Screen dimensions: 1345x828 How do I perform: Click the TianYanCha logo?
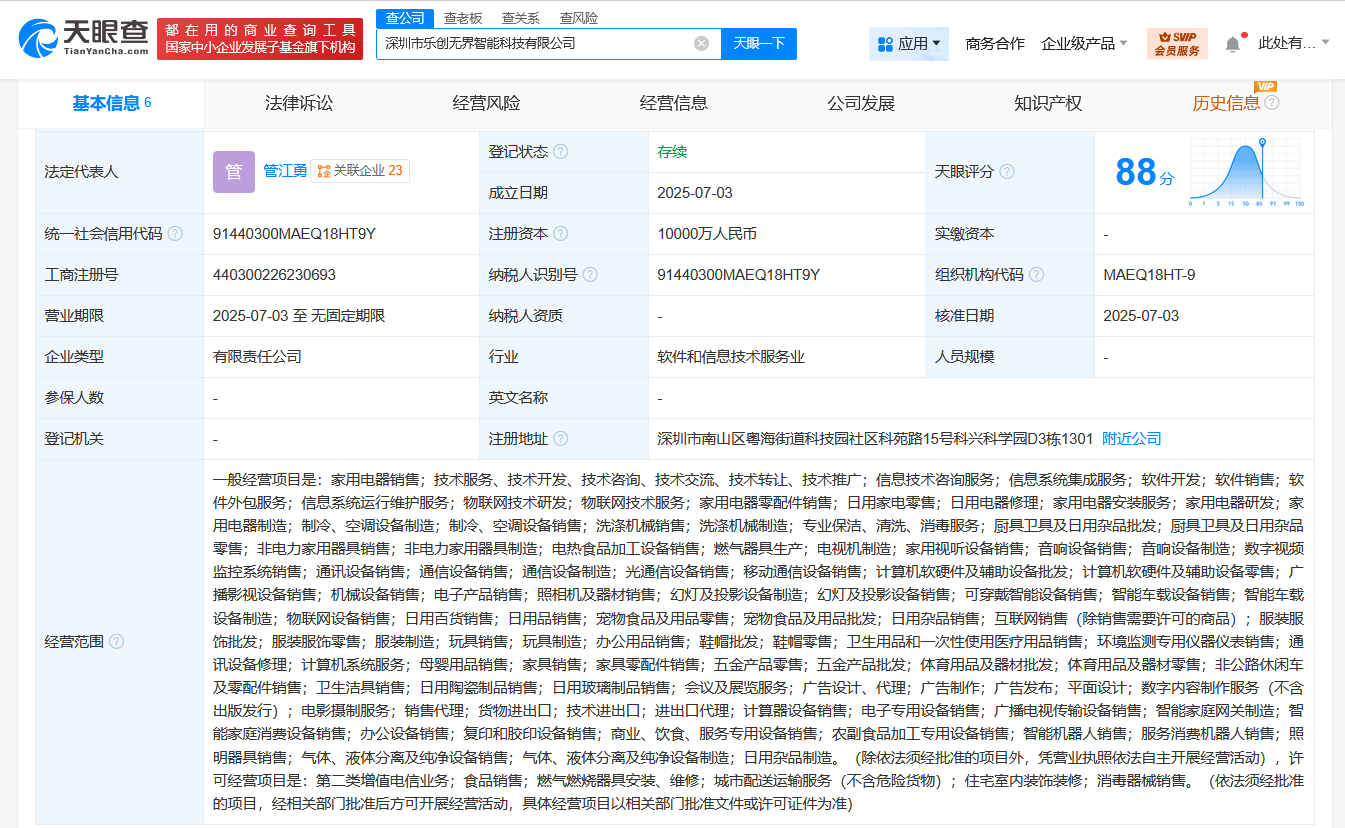click(x=83, y=38)
